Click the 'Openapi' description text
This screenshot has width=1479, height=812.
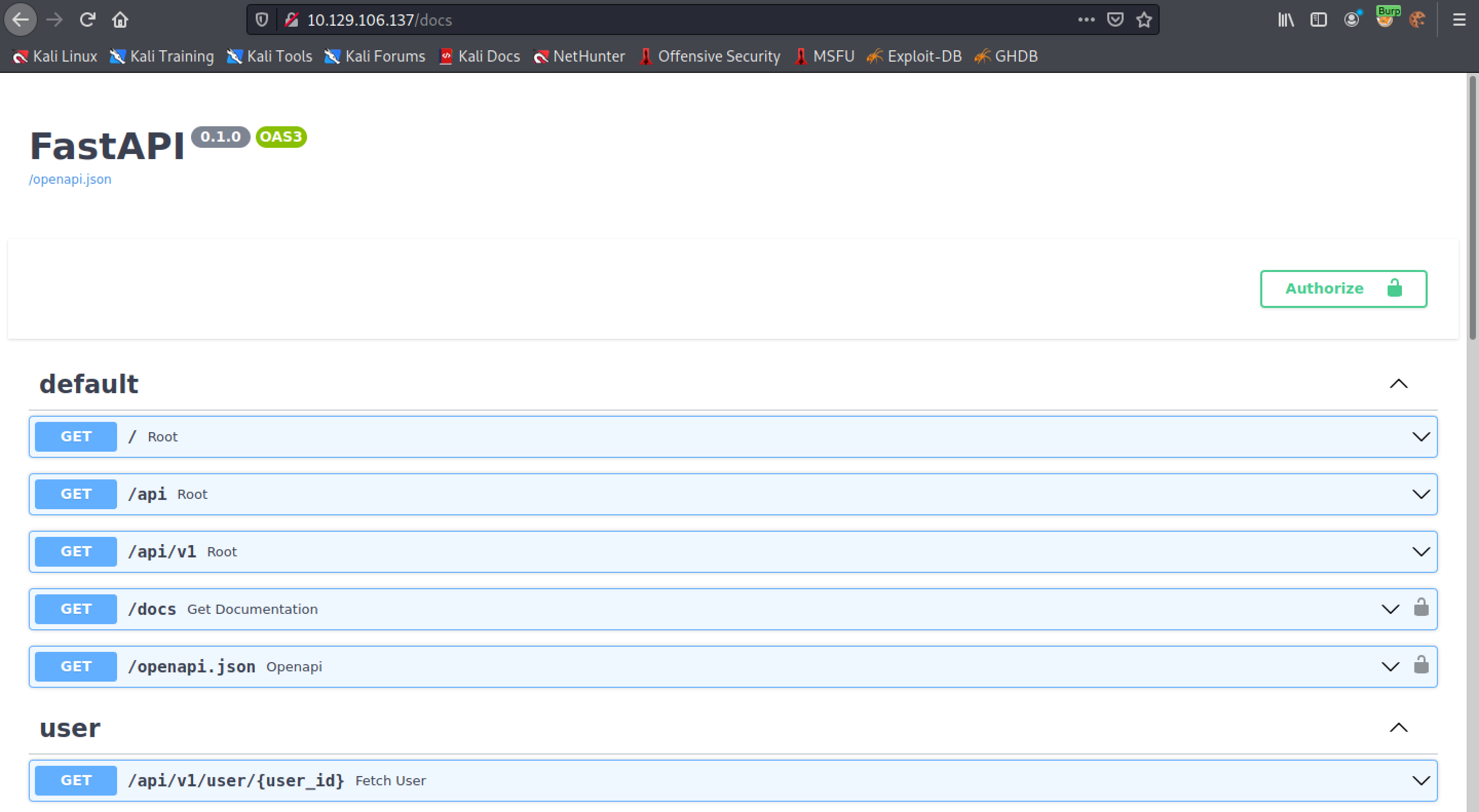pos(294,666)
